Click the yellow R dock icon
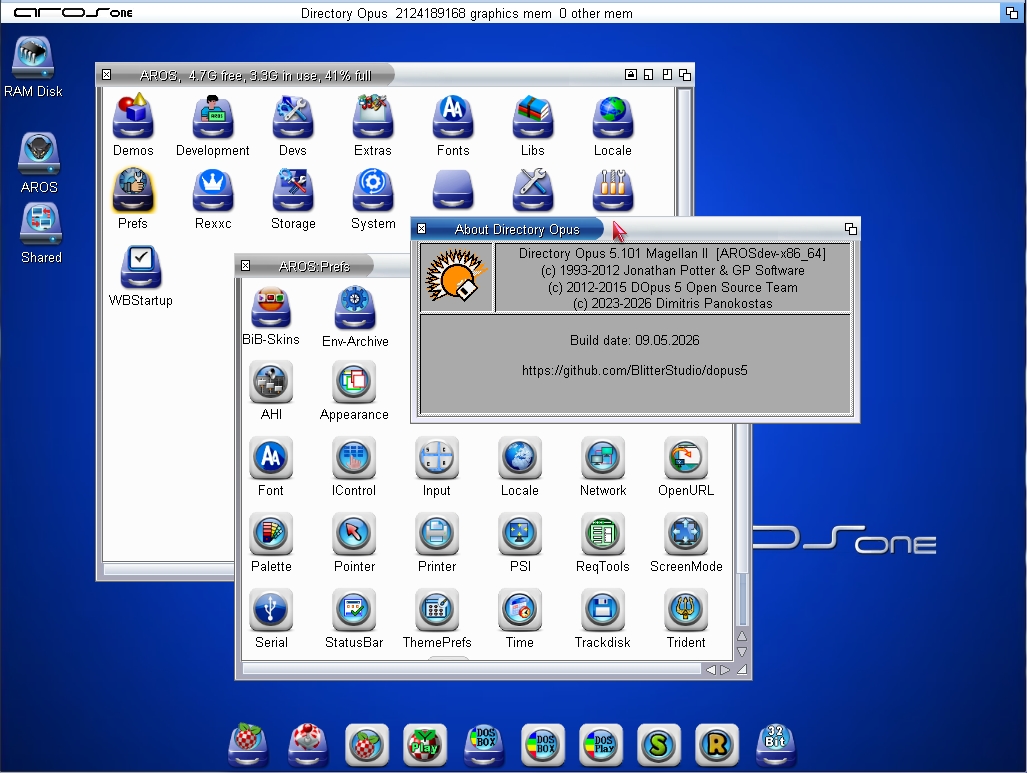Viewport: 1027px width, 773px height. pos(717,745)
